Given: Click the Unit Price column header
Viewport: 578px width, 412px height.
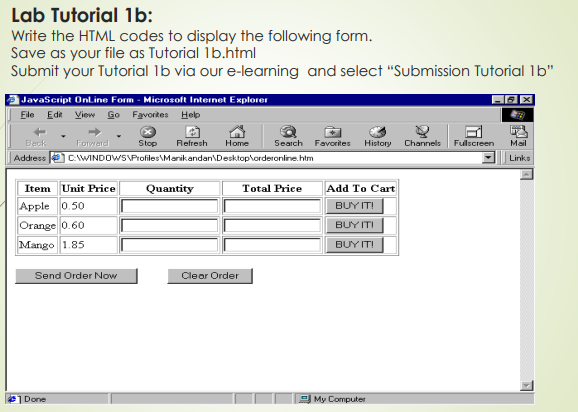Looking at the screenshot, I should pyautogui.click(x=88, y=188).
